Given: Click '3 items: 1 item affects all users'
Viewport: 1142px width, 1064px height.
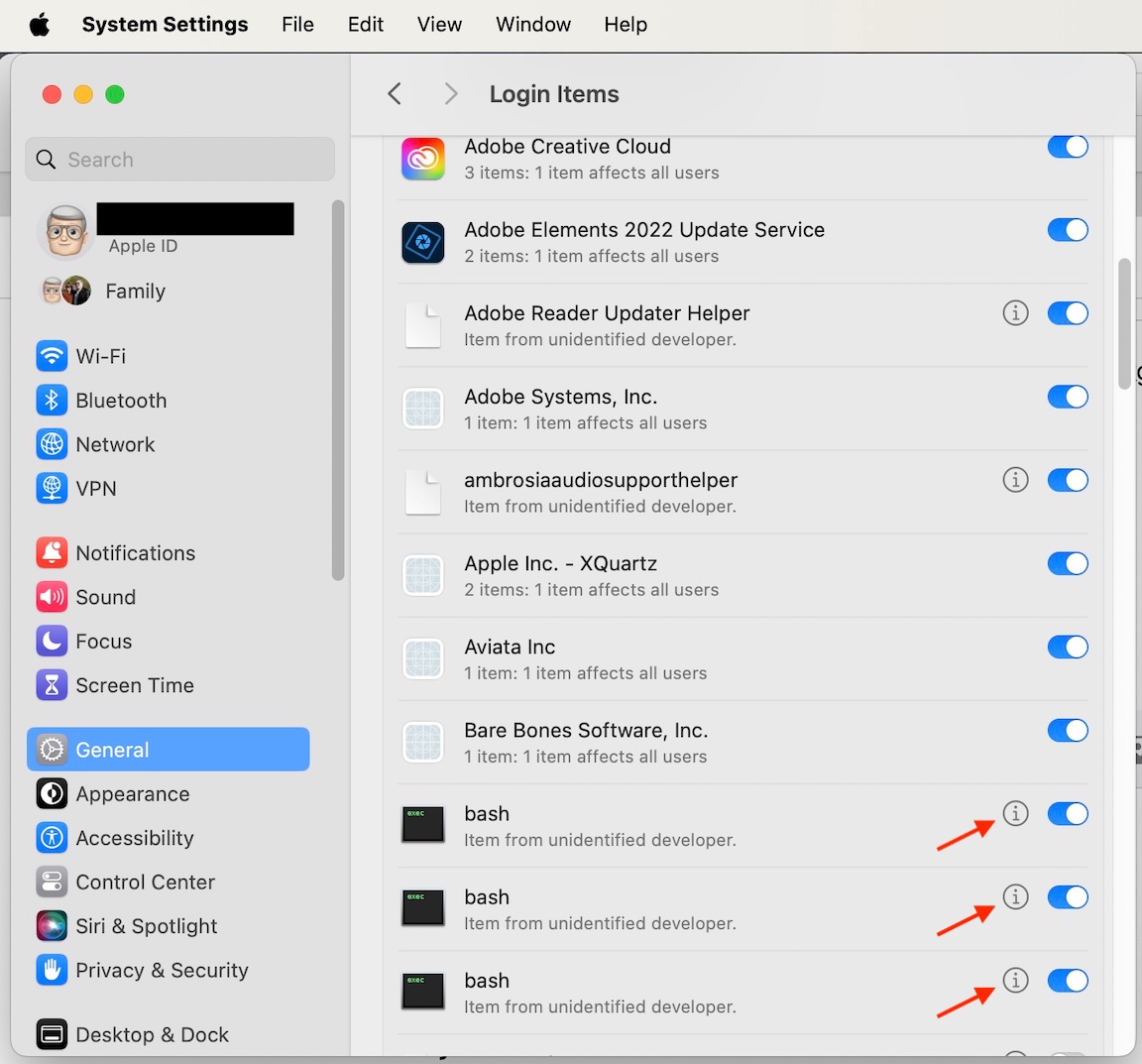Looking at the screenshot, I should (x=592, y=173).
